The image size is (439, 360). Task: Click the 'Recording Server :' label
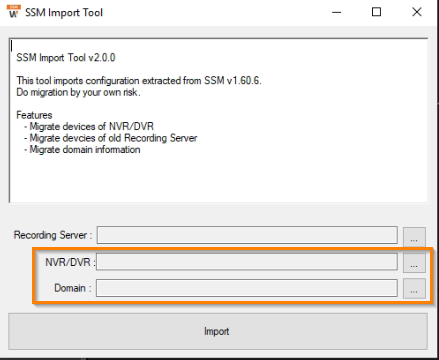point(53,235)
